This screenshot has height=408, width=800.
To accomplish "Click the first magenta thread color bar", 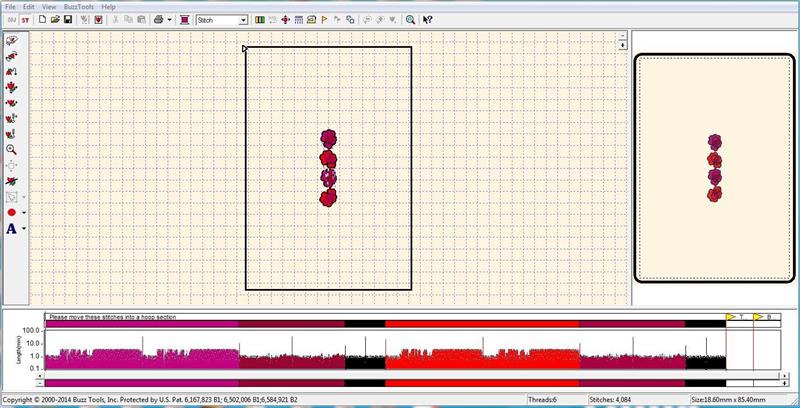I will click(142, 324).
